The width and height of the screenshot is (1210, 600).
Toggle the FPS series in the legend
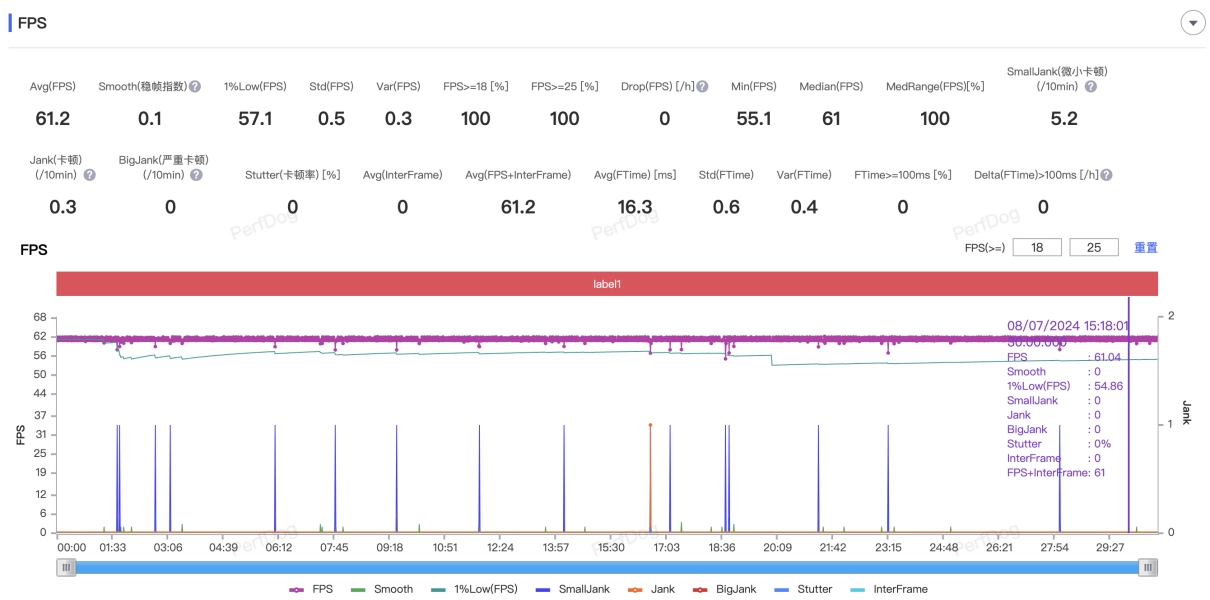click(x=312, y=589)
